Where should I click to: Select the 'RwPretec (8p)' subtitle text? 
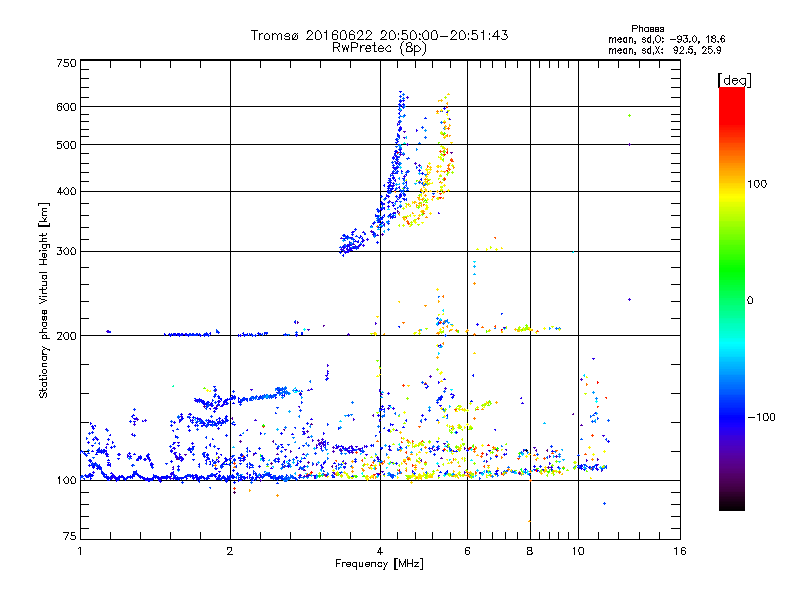(379, 48)
